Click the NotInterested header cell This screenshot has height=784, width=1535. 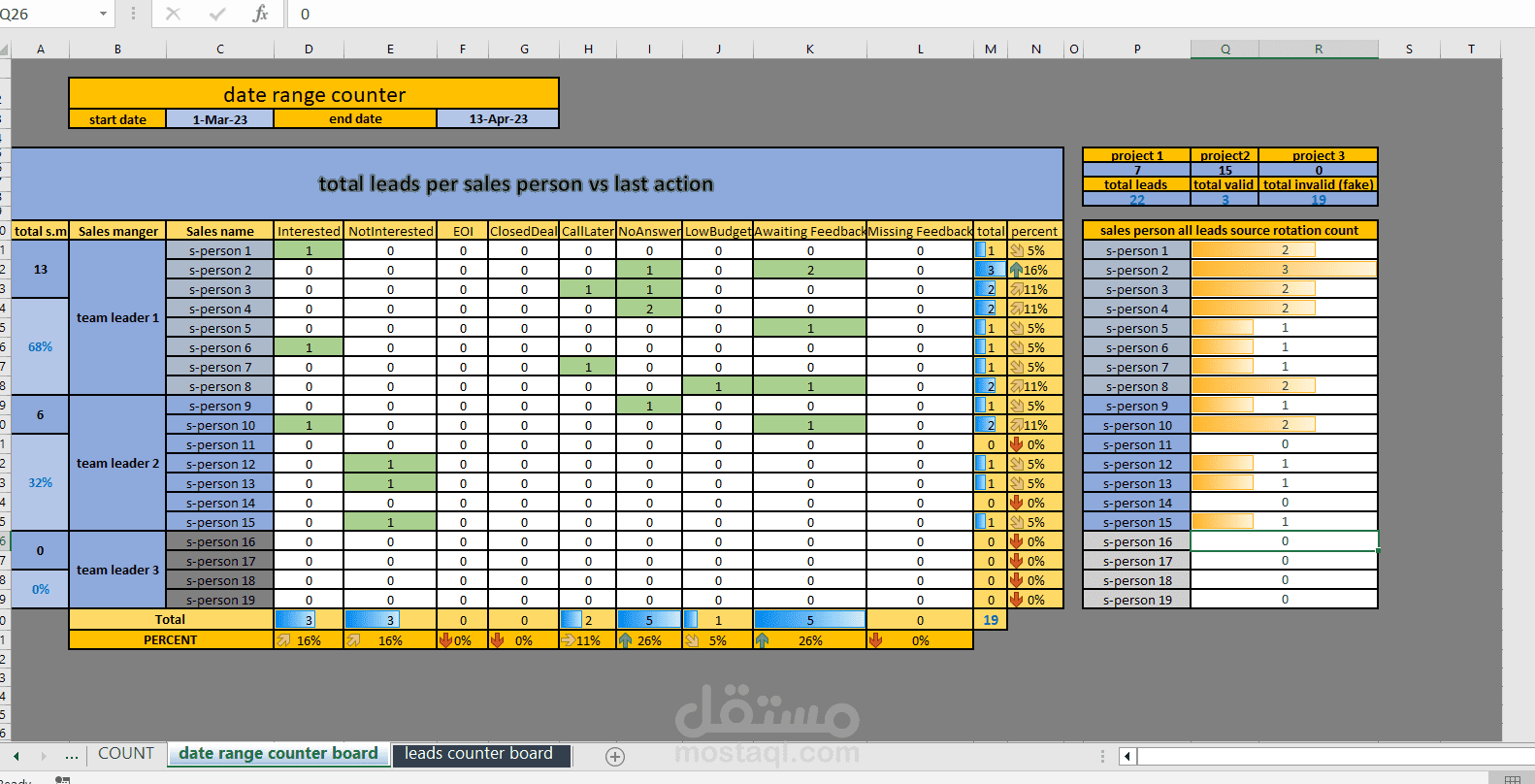click(x=390, y=231)
